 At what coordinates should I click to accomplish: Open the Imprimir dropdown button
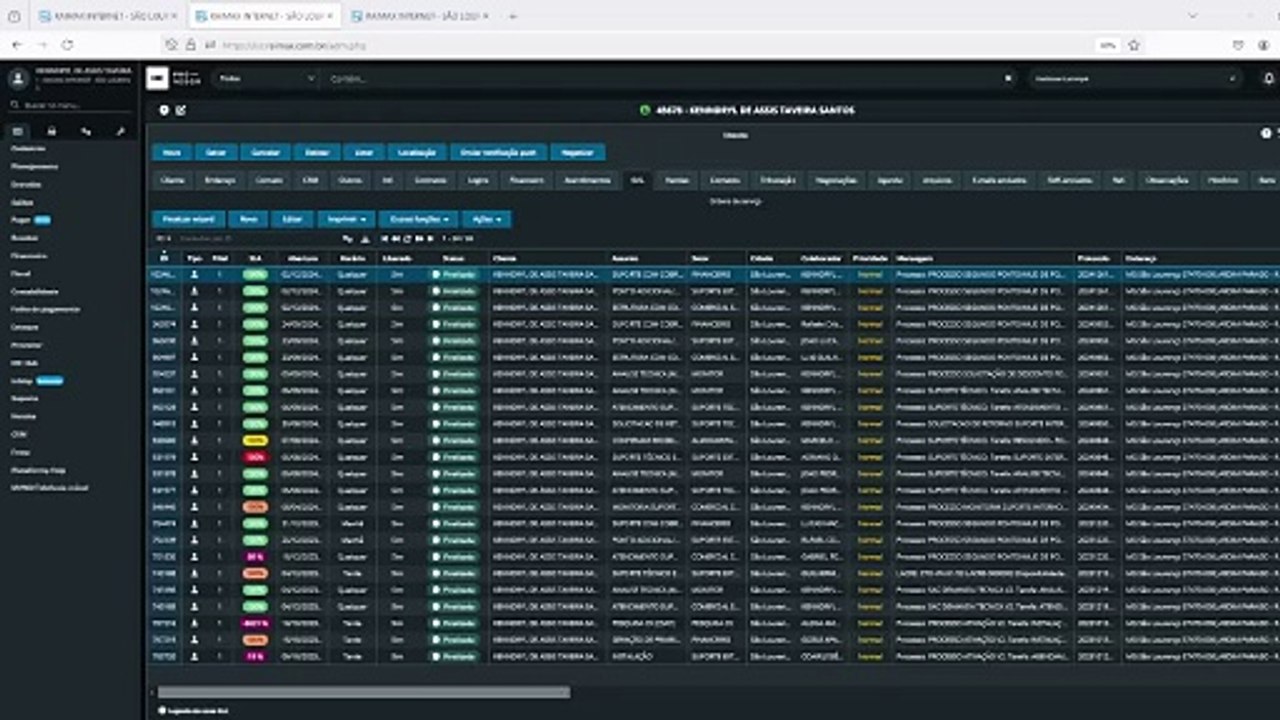346,218
